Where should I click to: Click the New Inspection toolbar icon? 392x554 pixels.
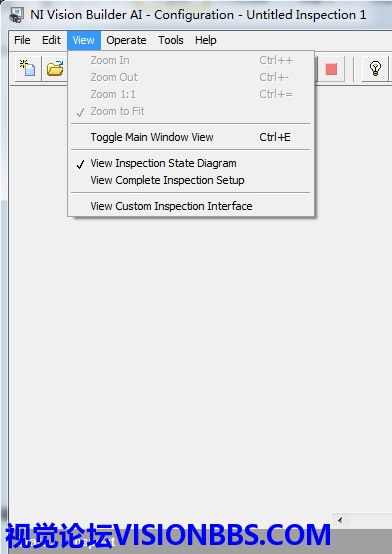tap(28, 68)
